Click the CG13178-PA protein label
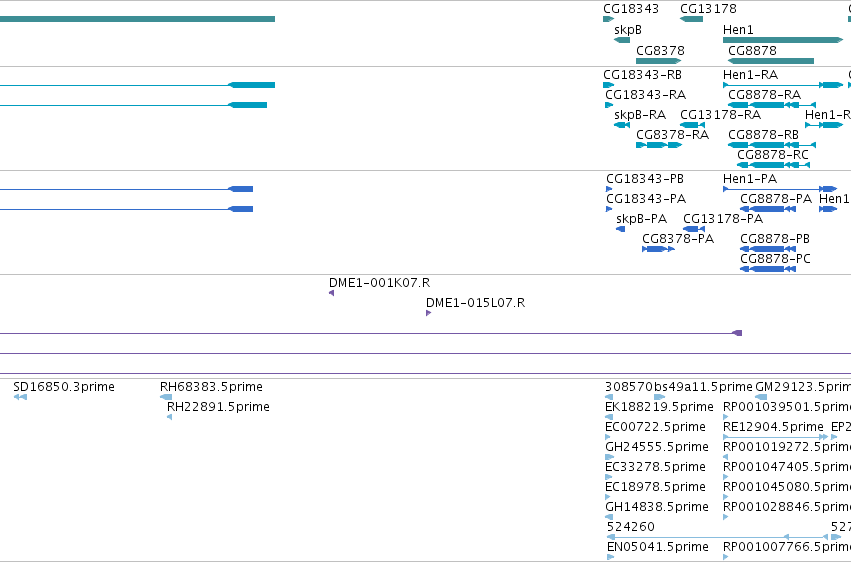The width and height of the screenshot is (851, 562). [723, 219]
